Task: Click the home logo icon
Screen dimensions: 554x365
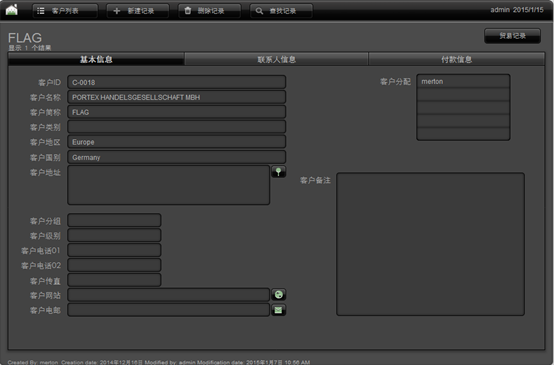Action: 12,10
